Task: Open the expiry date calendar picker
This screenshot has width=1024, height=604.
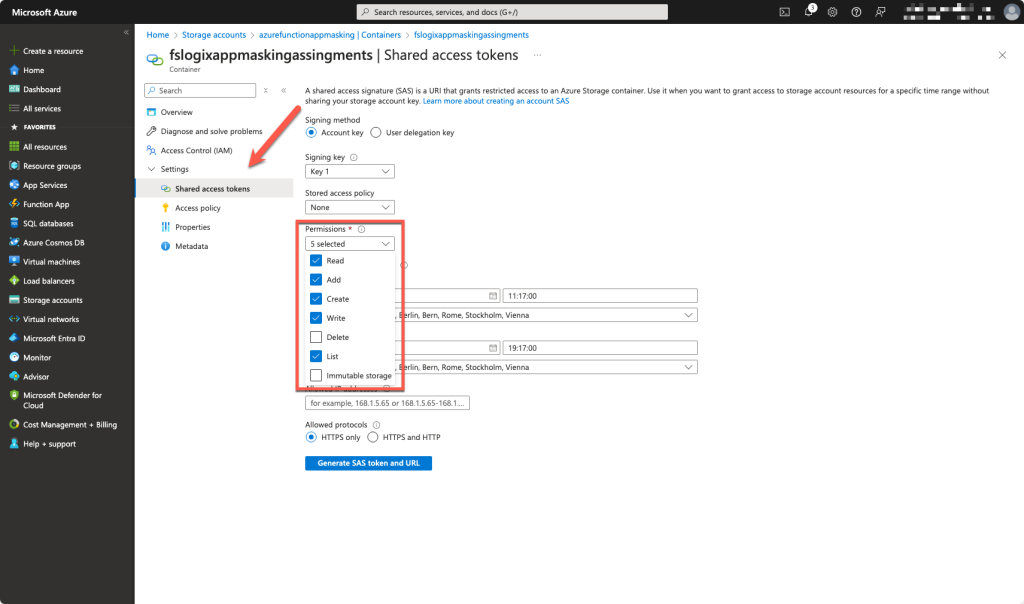Action: pos(493,348)
